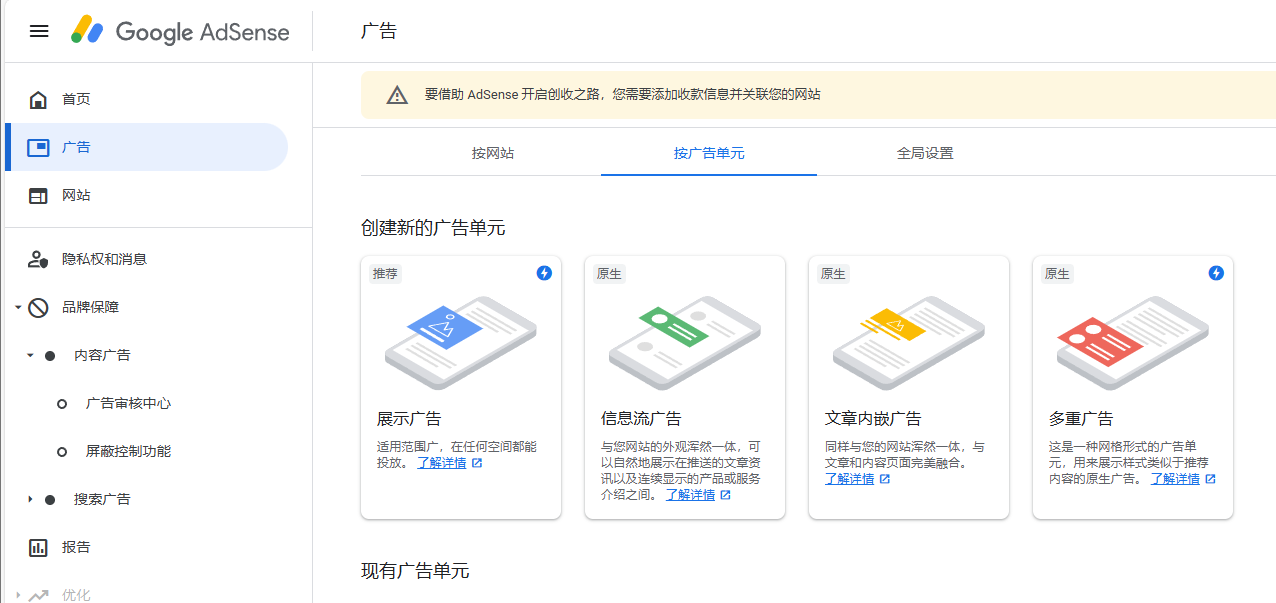Click the warning triangle icon in banner
The height and width of the screenshot is (603, 1276).
pos(397,95)
